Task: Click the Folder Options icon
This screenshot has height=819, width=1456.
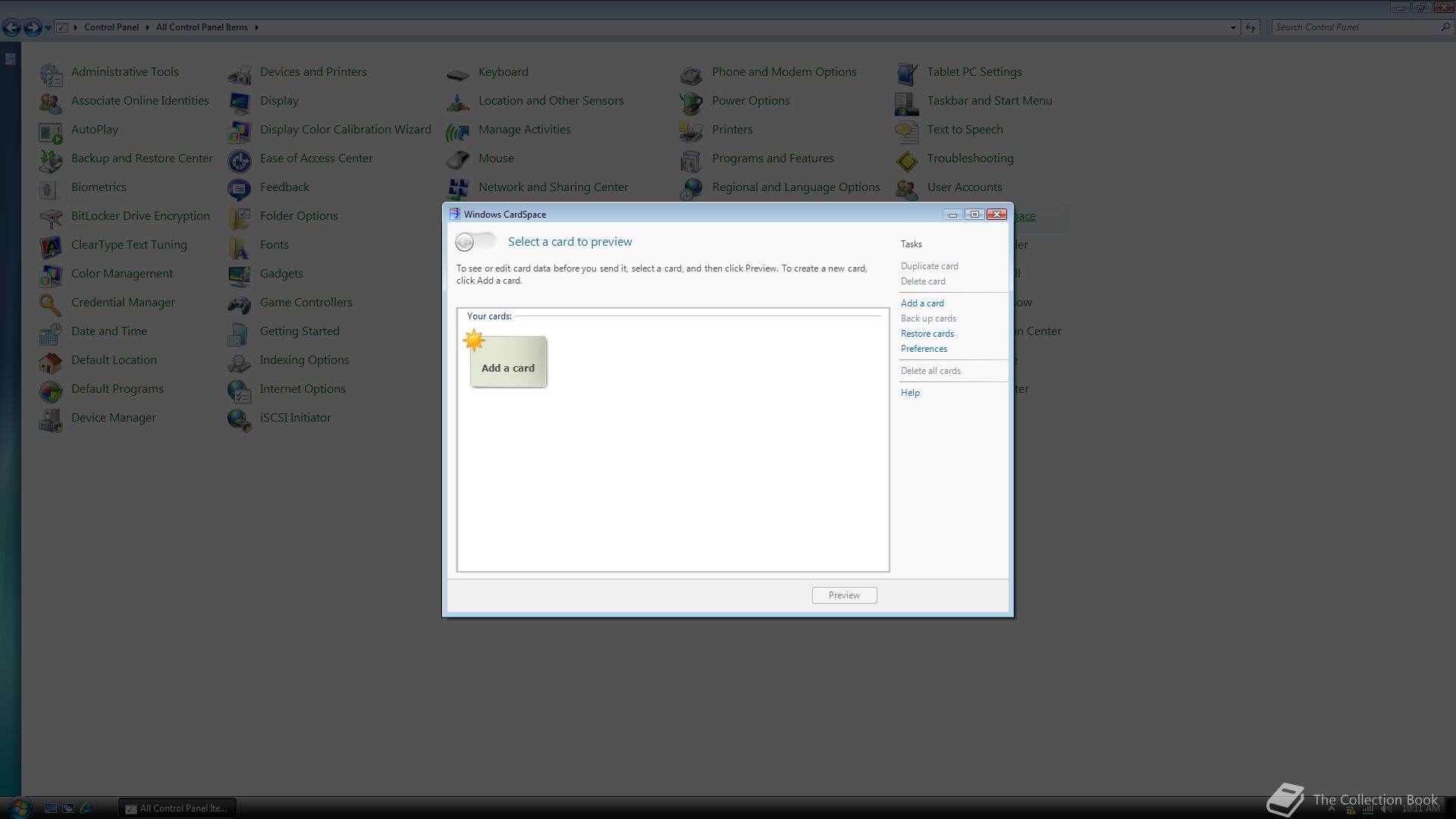Action: coord(240,218)
